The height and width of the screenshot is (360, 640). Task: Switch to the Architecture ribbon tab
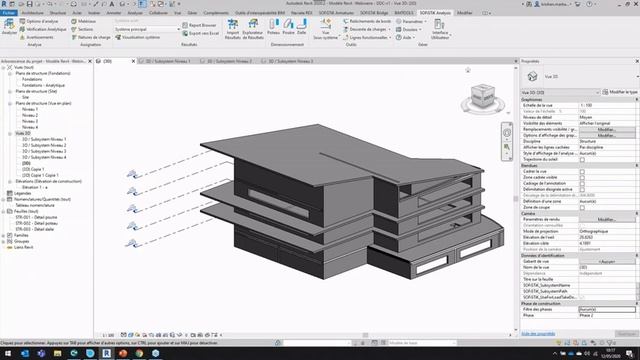[x=32, y=13]
